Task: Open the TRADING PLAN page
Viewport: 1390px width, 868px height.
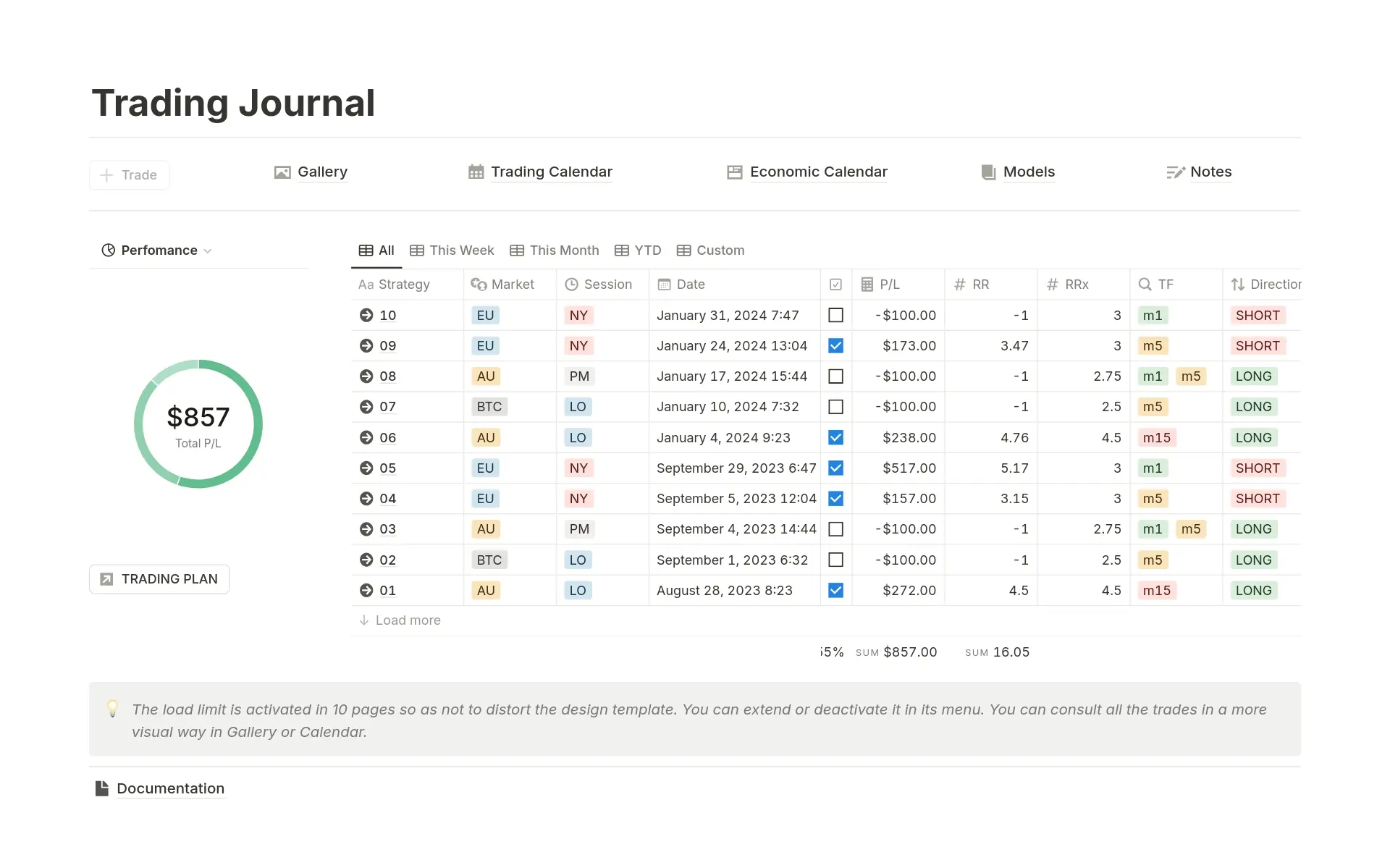Action: pos(159,578)
